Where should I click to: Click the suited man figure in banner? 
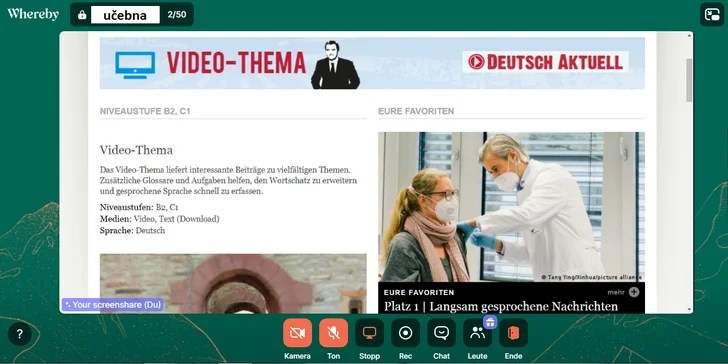click(335, 65)
